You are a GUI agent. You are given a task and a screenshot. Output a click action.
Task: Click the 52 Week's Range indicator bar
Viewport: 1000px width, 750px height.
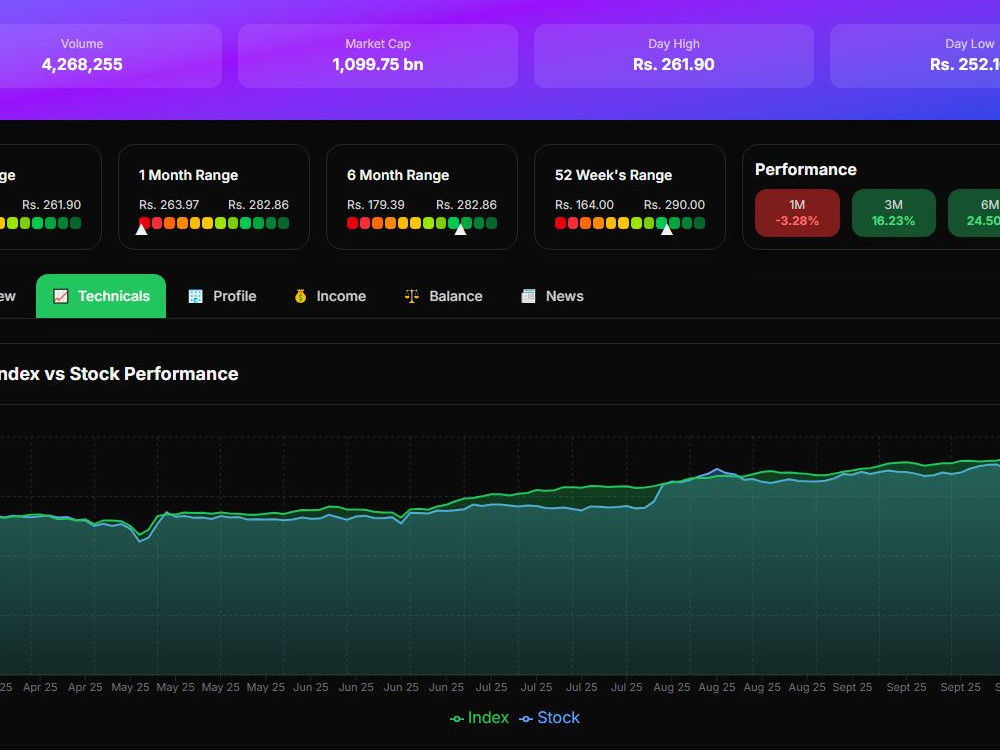(629, 223)
